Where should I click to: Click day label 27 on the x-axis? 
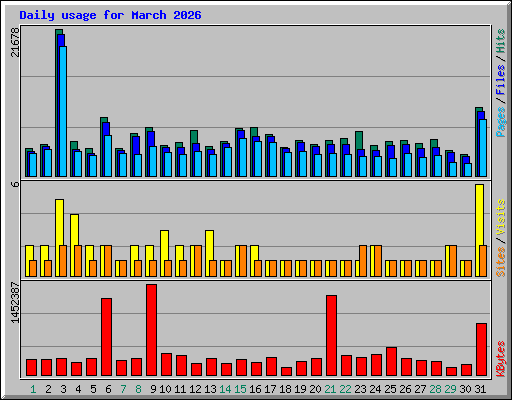click(x=420, y=389)
